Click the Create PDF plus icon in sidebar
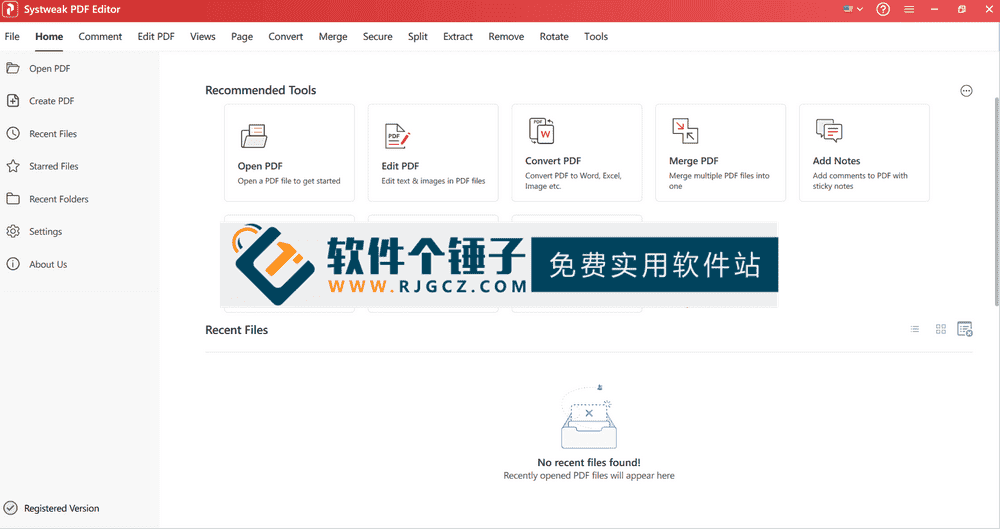 pyautogui.click(x=13, y=100)
